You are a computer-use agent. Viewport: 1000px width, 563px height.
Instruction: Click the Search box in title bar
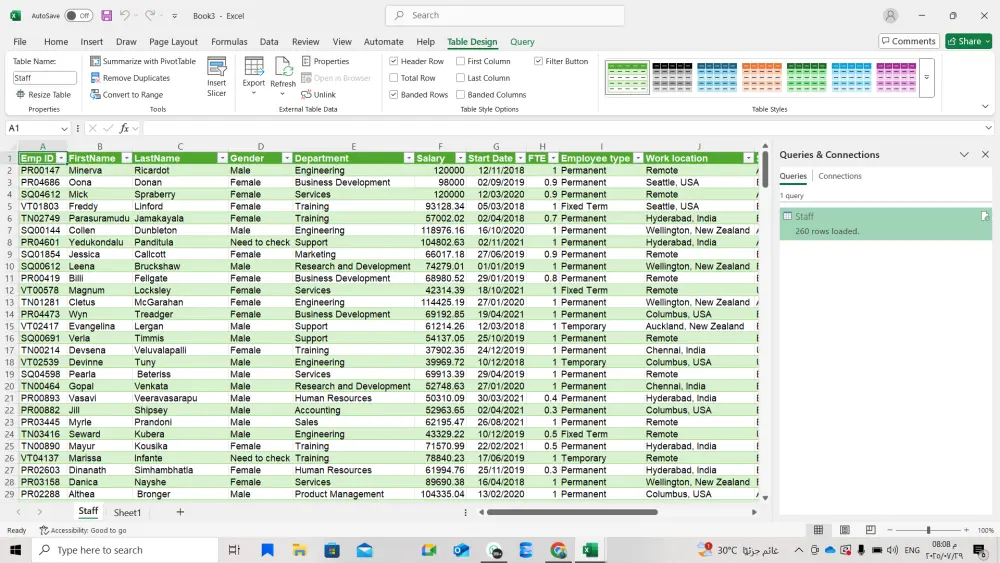click(505, 15)
